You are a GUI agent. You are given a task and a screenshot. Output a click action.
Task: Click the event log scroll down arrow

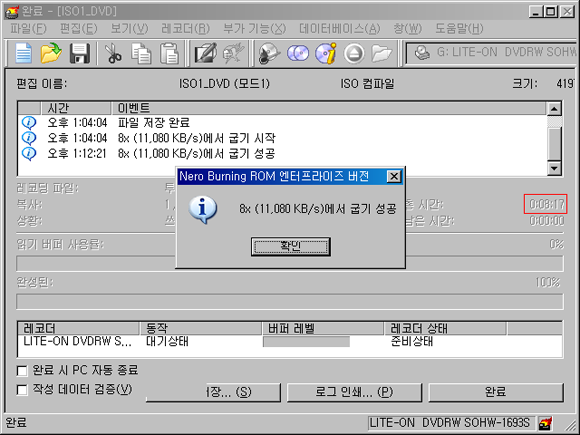pyautogui.click(x=554, y=168)
